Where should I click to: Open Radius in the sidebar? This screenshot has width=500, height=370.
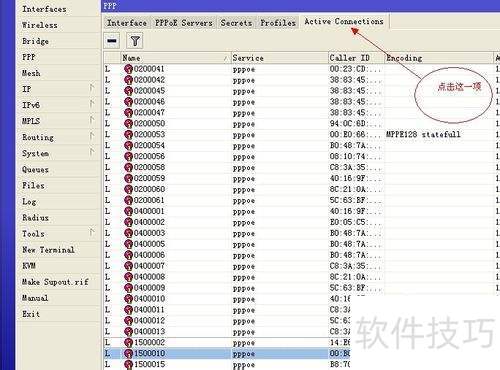(x=36, y=217)
